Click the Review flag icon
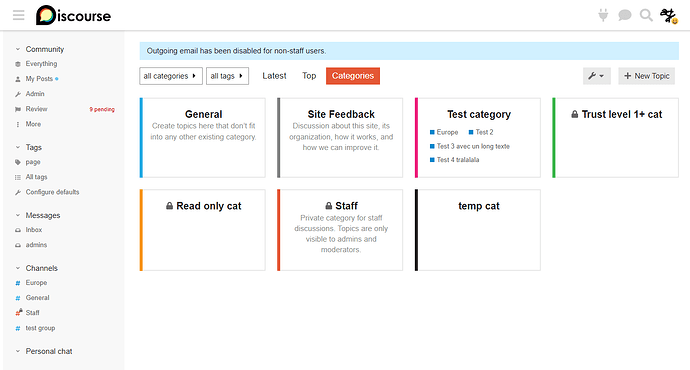This screenshot has height=370, width=690. tap(18, 109)
